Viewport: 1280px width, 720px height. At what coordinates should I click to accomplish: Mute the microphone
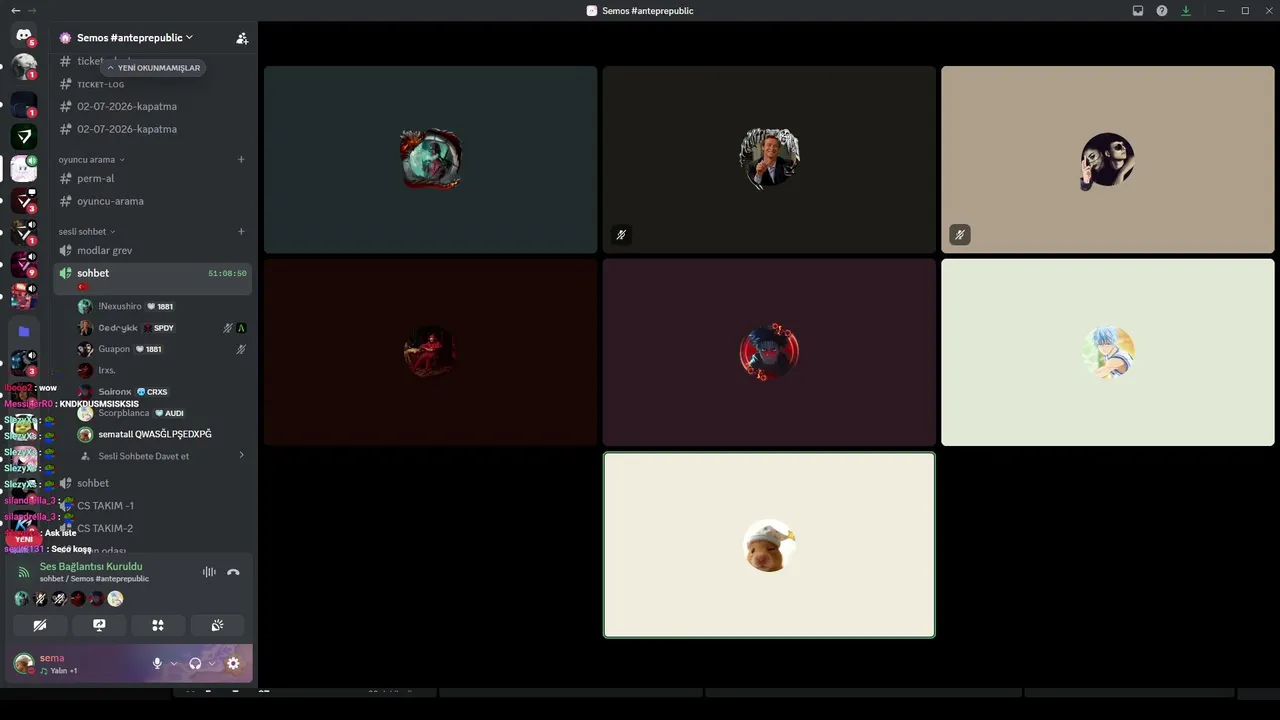click(x=157, y=663)
